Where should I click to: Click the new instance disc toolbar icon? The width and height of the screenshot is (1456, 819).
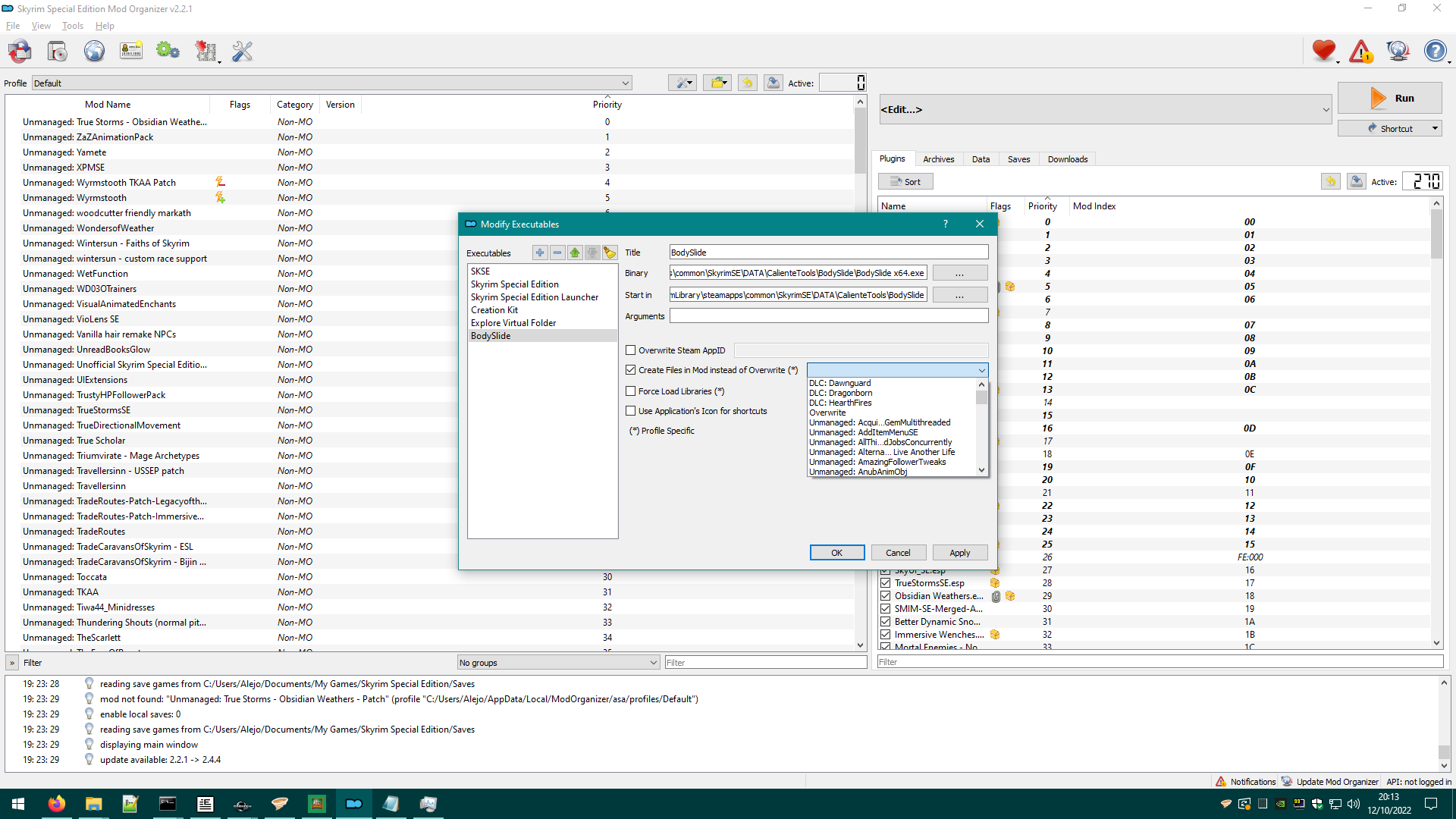tap(20, 52)
